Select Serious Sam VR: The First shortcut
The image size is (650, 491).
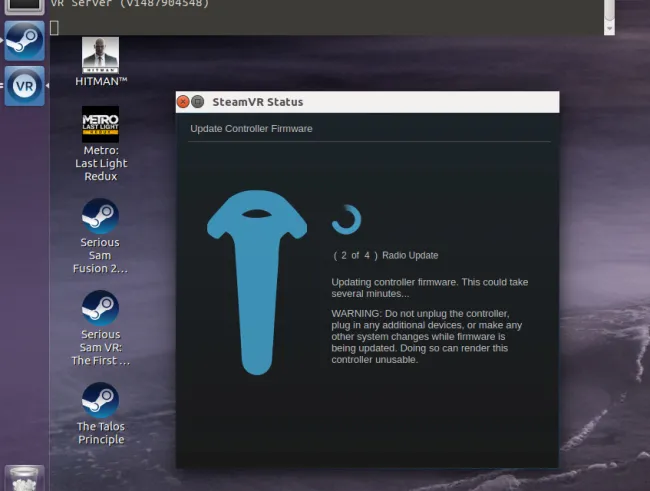coord(100,328)
